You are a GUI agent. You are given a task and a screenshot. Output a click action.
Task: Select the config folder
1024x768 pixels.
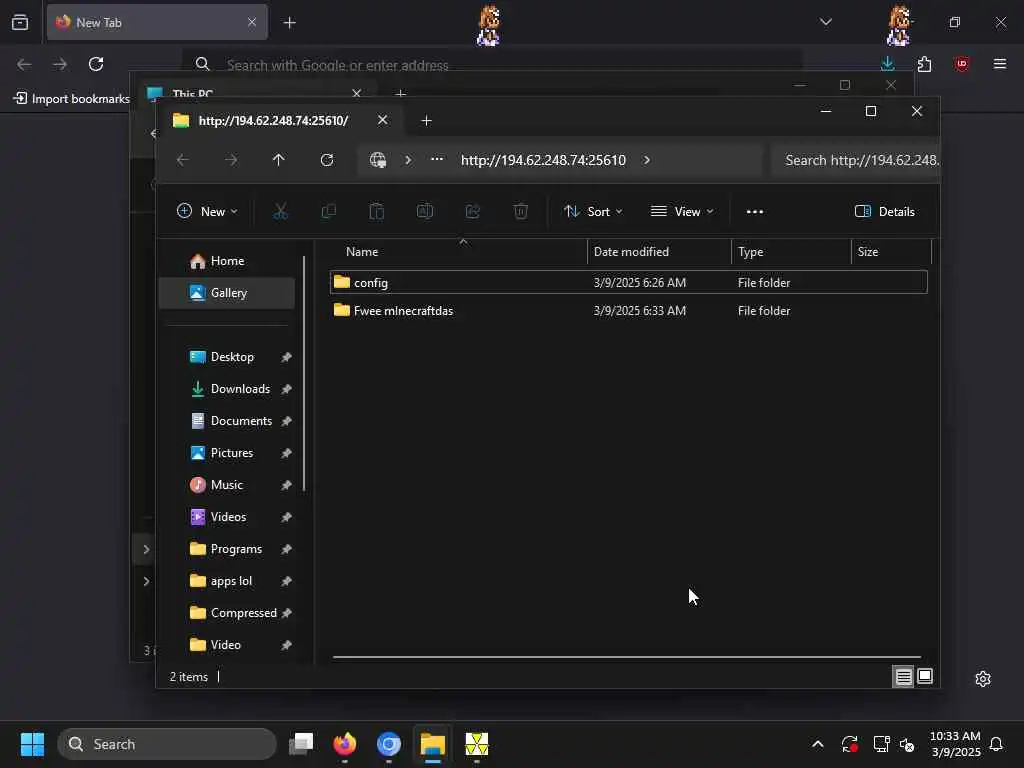point(628,282)
